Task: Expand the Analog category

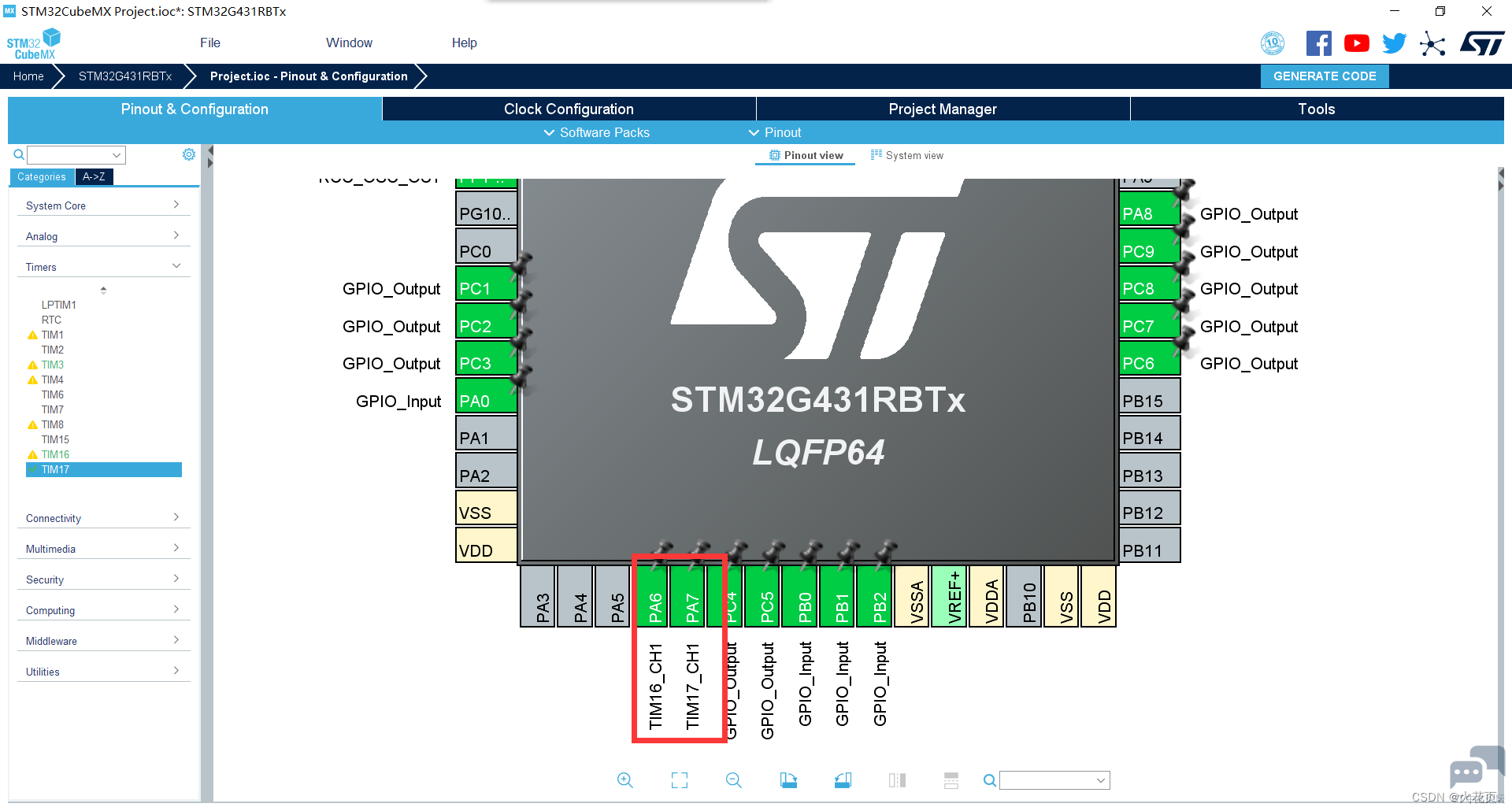Action: pos(103,236)
